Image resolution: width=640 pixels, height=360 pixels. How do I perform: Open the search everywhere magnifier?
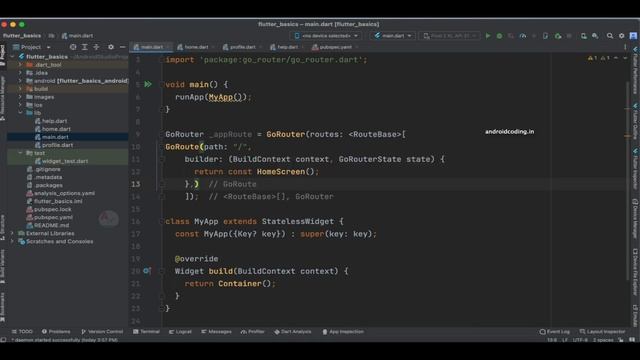[610, 36]
